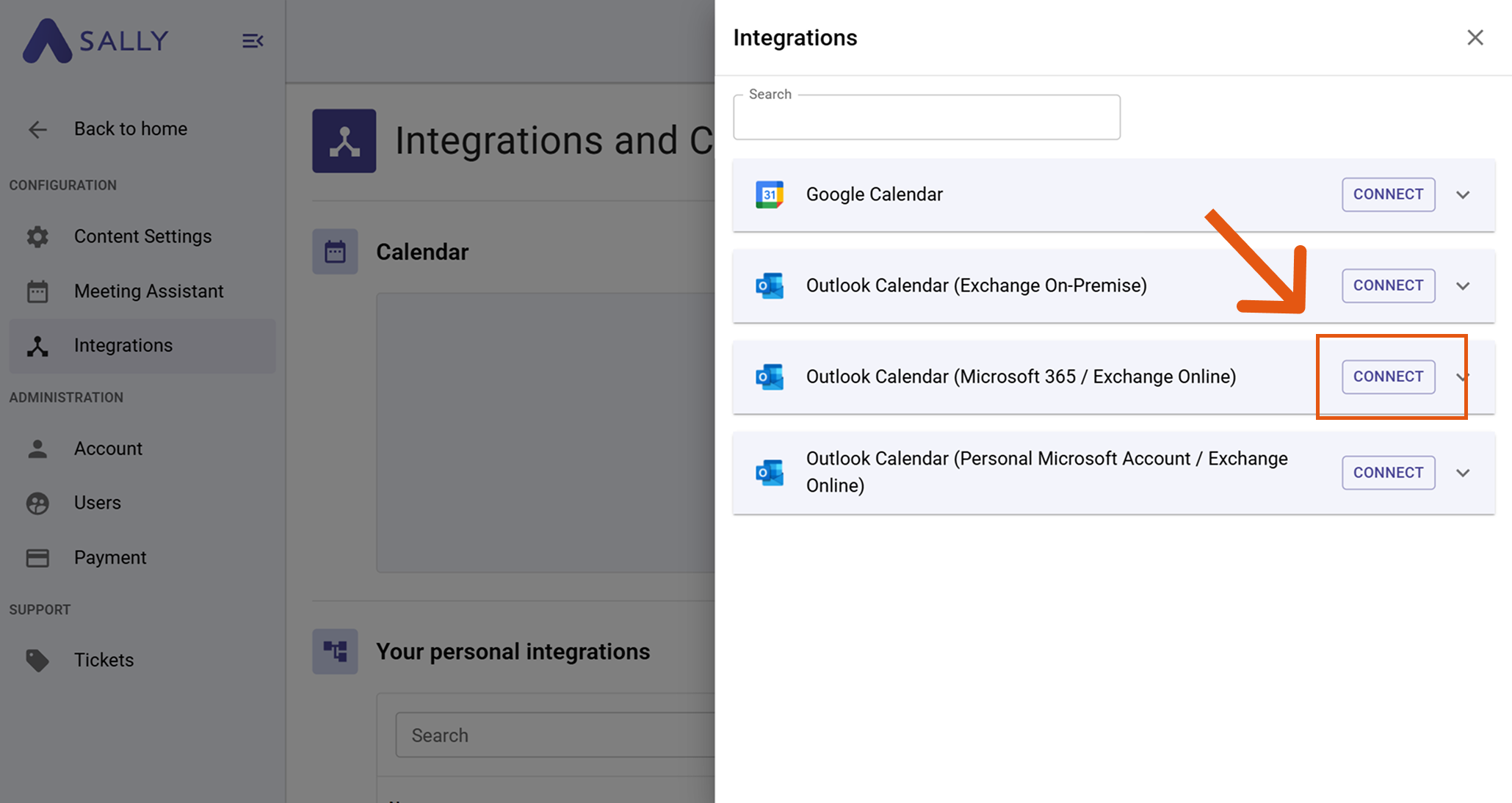
Task: Go to Meeting Assistant page
Action: (148, 291)
